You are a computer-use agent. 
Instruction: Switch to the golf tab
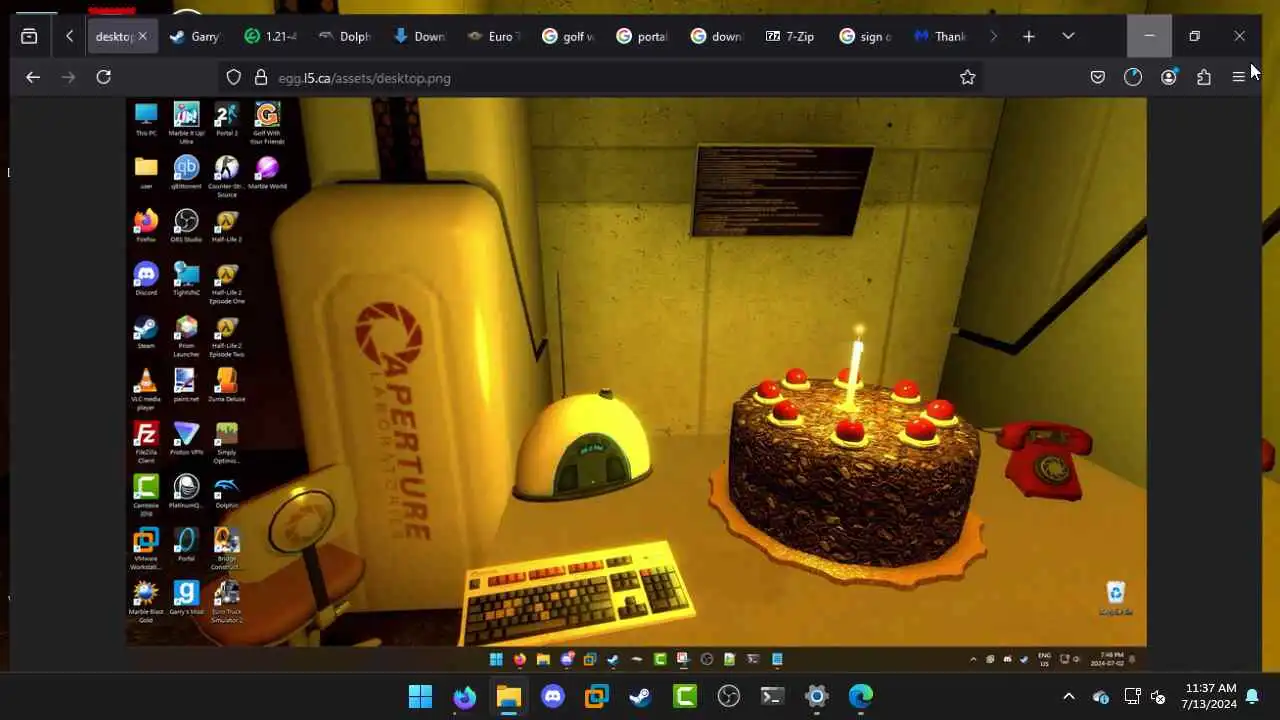(567, 36)
